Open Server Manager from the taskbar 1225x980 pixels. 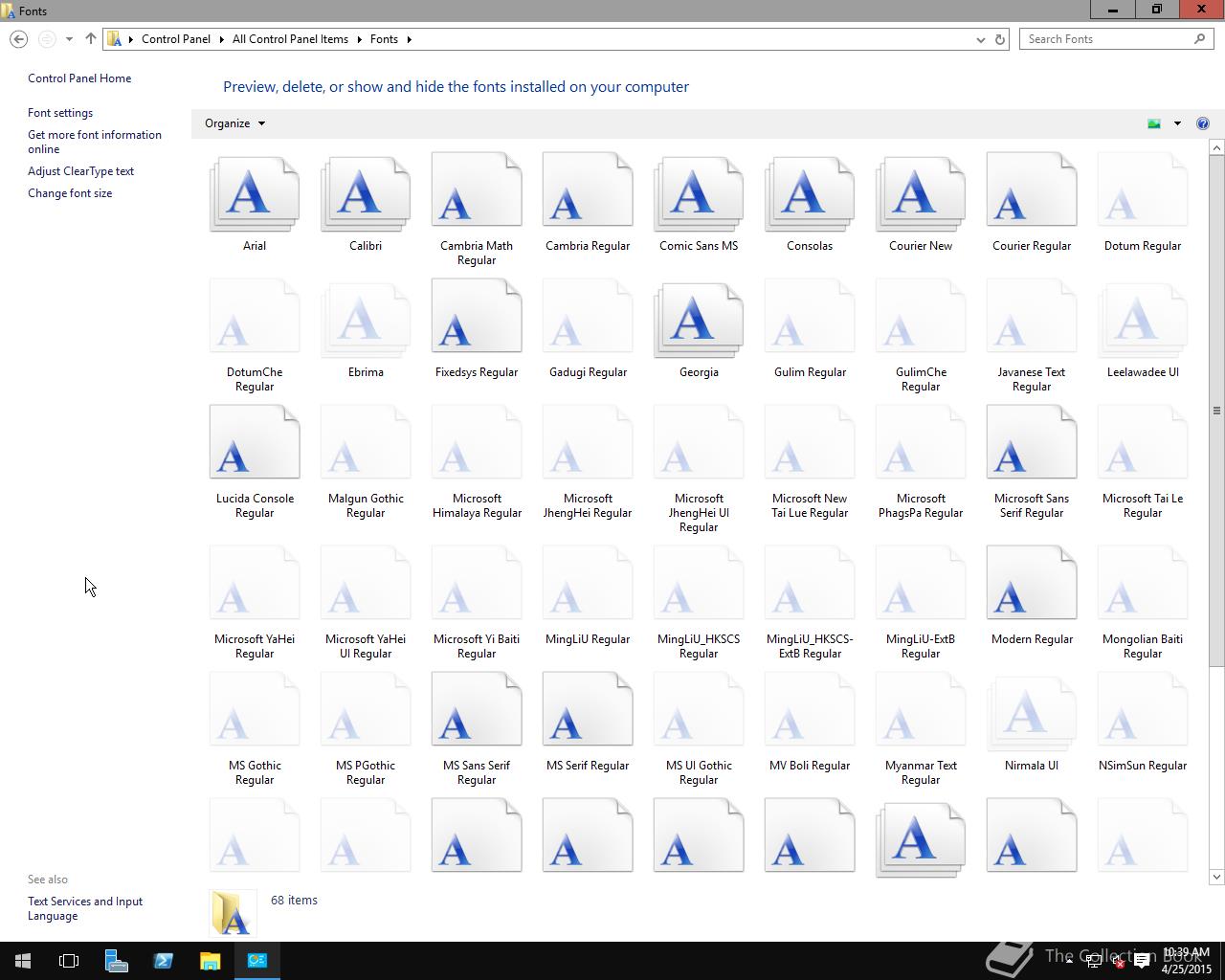click(x=117, y=961)
